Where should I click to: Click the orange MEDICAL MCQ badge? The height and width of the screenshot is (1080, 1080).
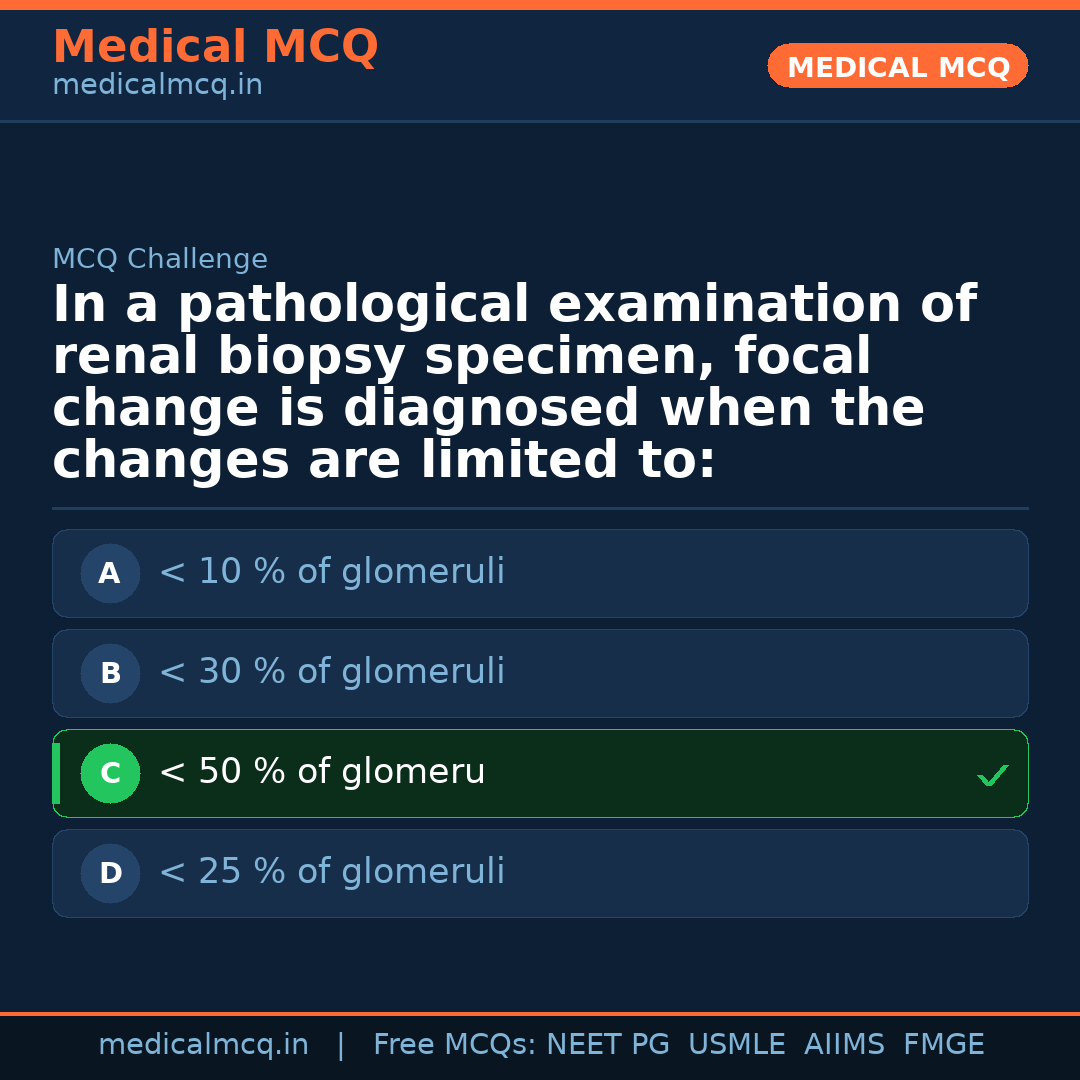[x=897, y=67]
